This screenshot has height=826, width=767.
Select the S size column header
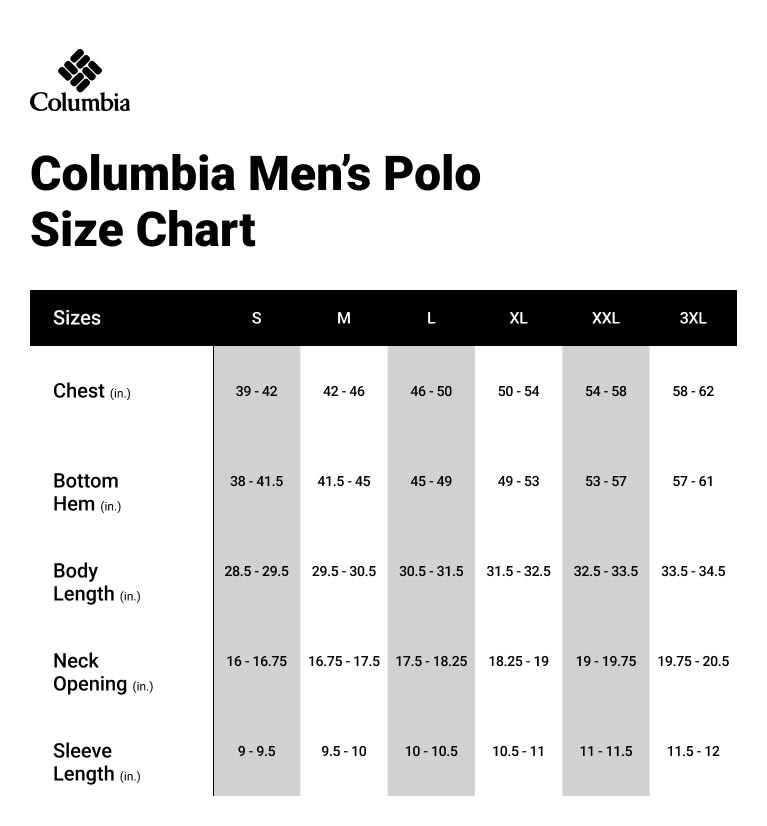pyautogui.click(x=256, y=318)
